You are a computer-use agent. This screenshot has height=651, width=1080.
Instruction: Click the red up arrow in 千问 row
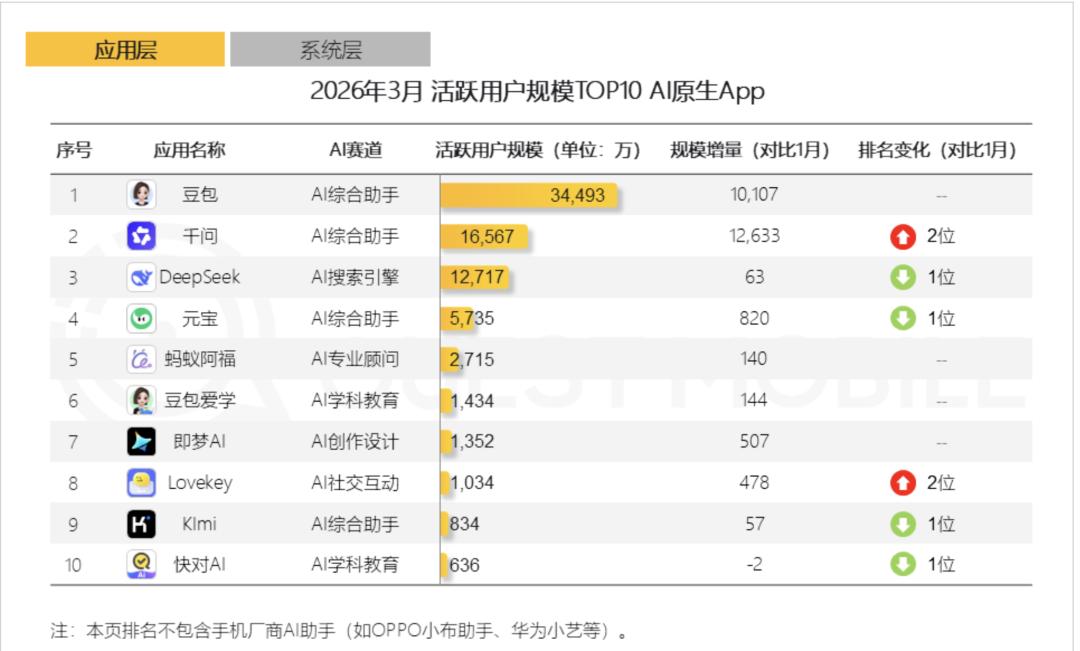click(903, 236)
